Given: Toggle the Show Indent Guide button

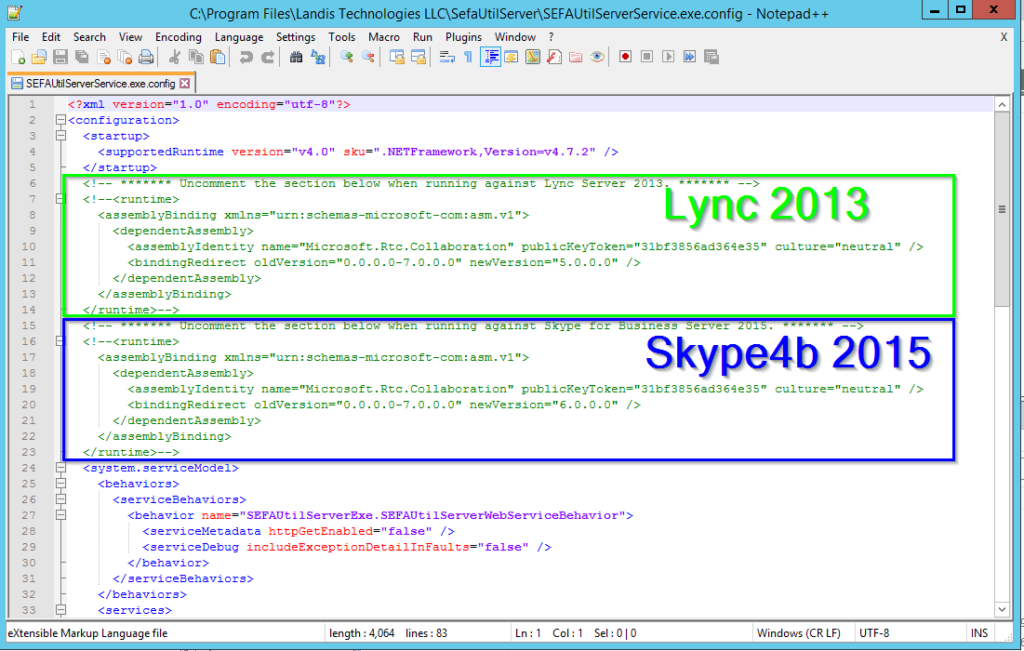Looking at the screenshot, I should point(490,57).
